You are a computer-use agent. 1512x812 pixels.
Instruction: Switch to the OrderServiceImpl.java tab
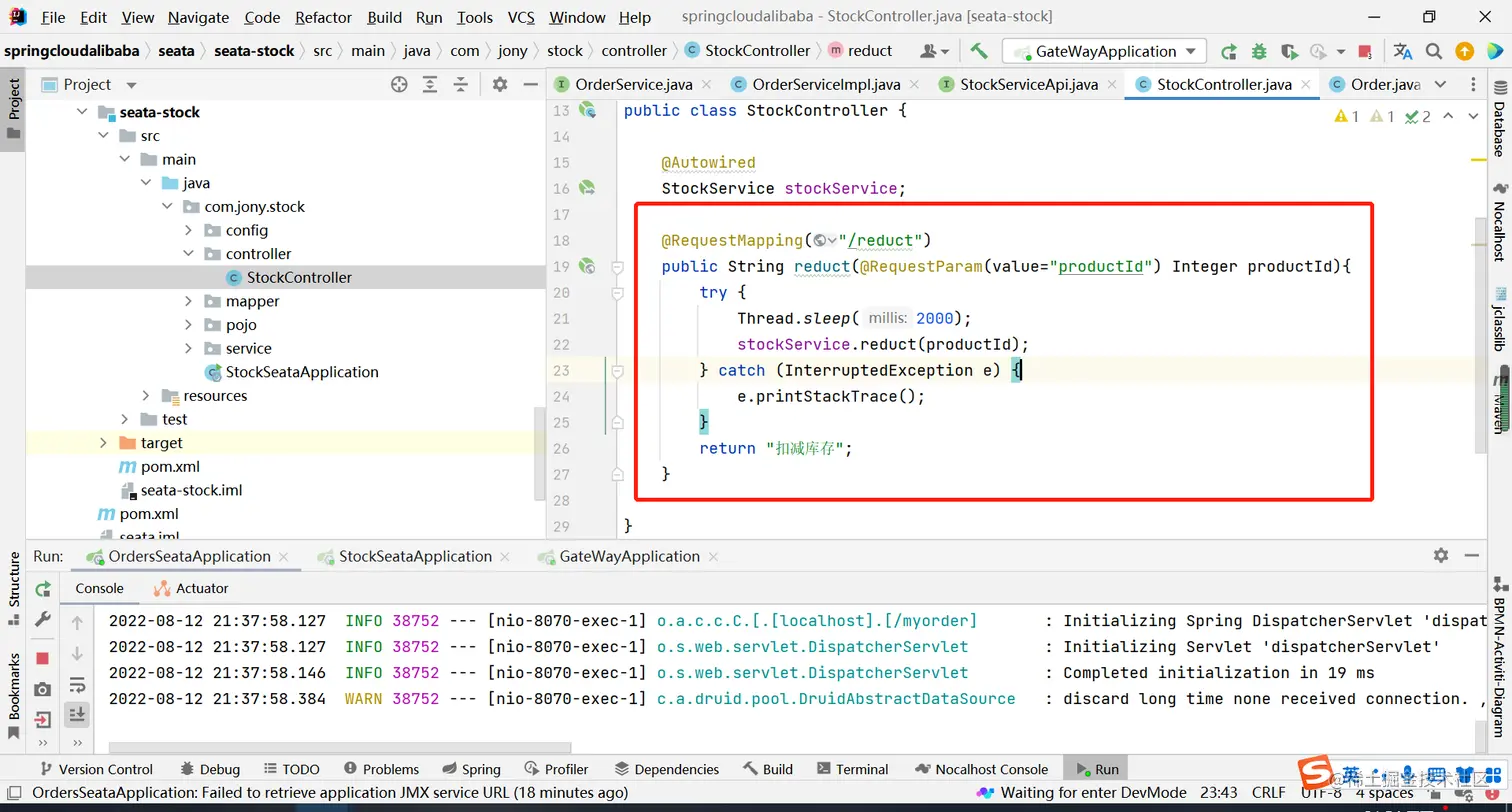(825, 85)
